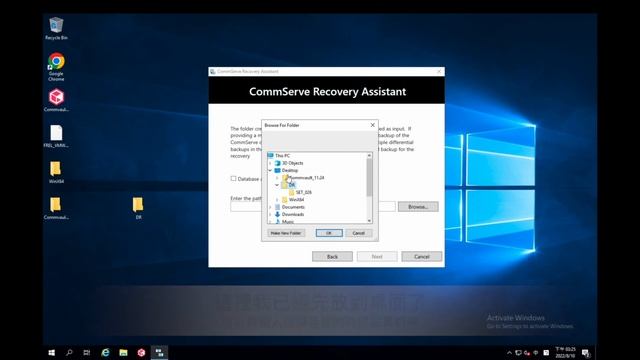The height and width of the screenshot is (360, 640).
Task: Show hidden system tray icons
Action: [x=509, y=353]
